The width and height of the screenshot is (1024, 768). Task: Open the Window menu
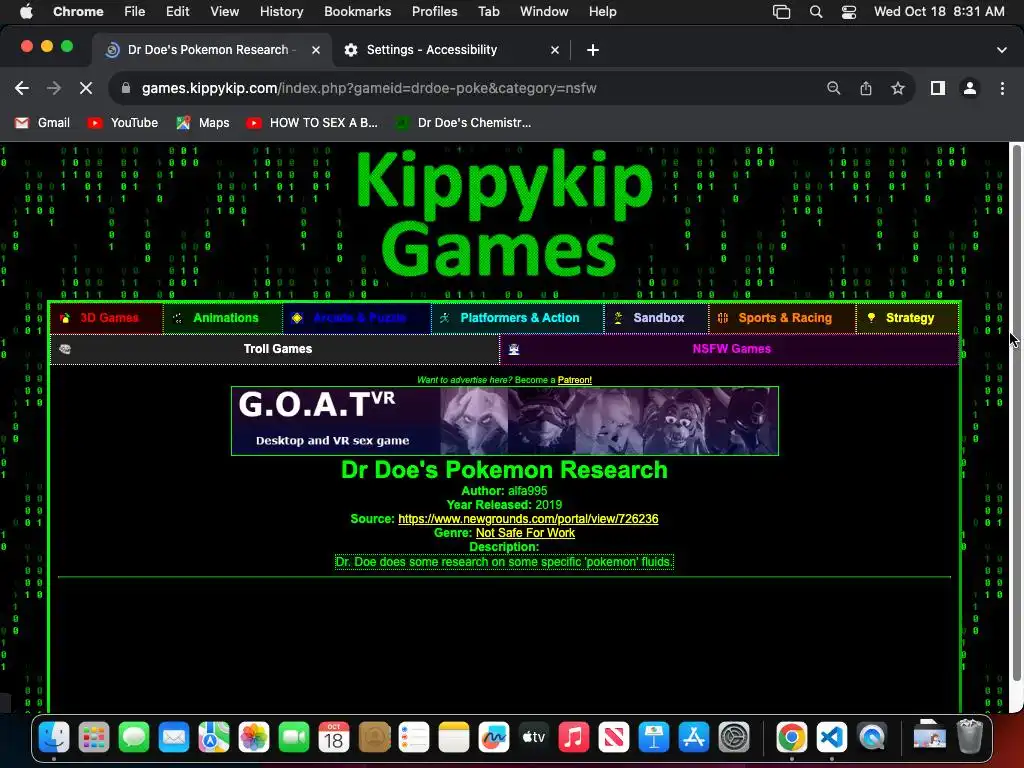(x=544, y=12)
